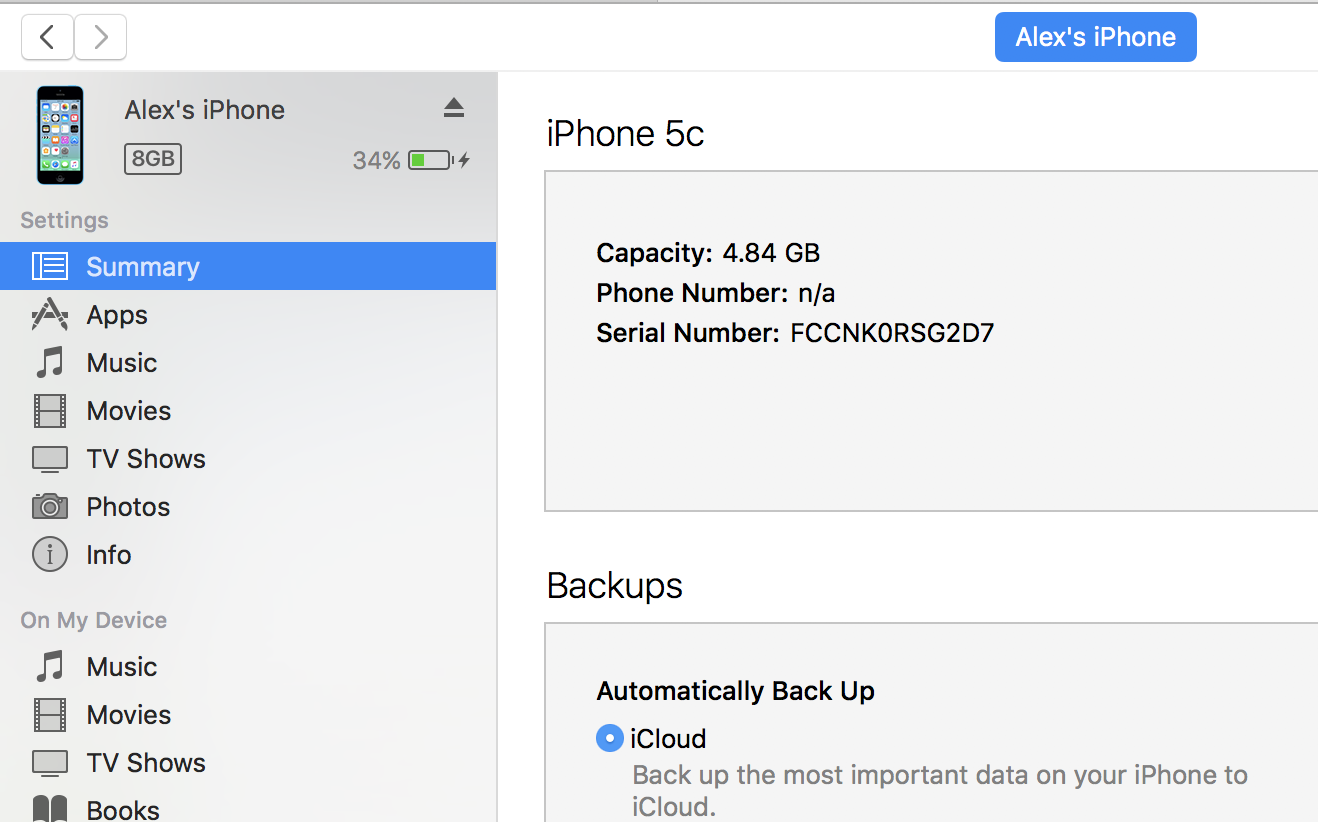Click the Alex's iPhone device button
Screen dimensions: 1318x822
coord(1095,38)
